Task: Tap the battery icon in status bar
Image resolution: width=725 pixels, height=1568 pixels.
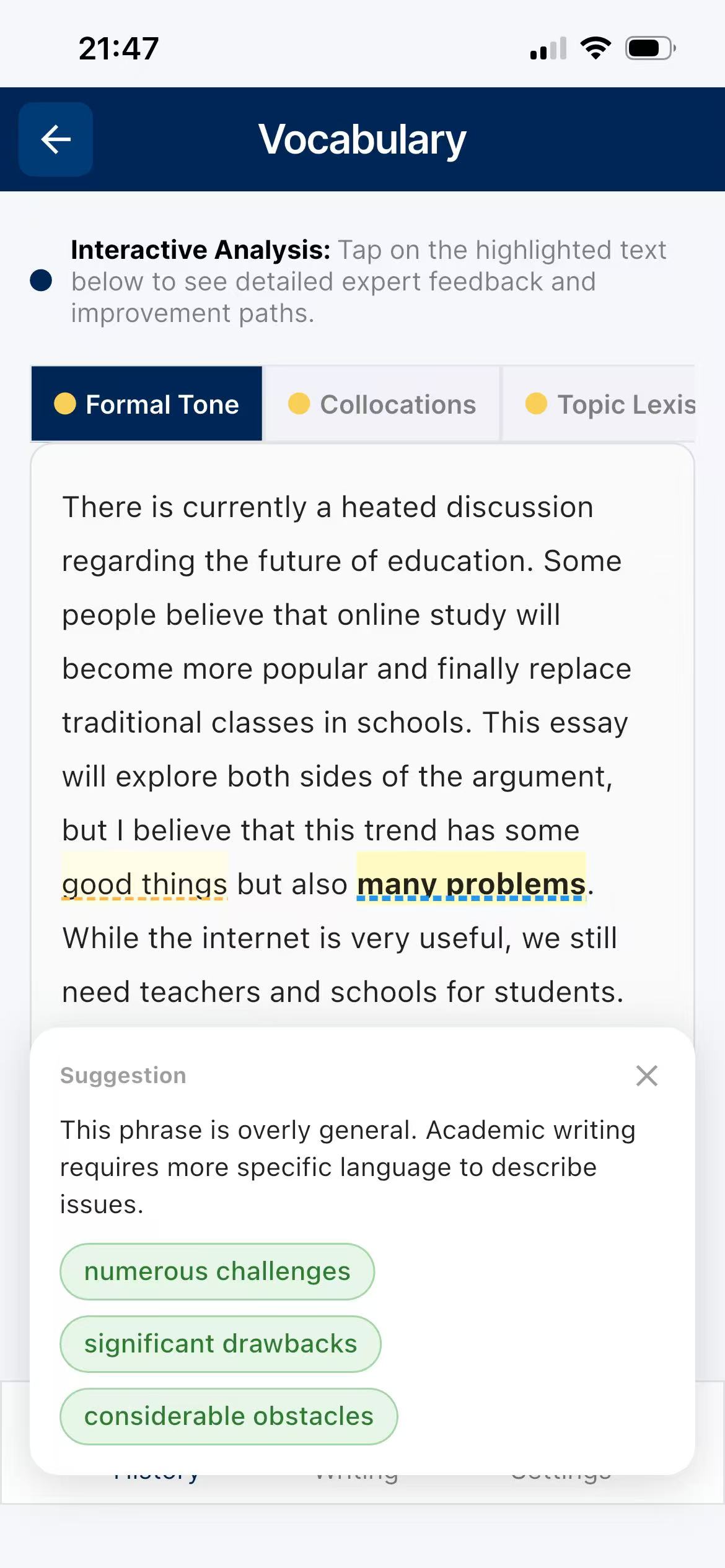Action: 649,48
